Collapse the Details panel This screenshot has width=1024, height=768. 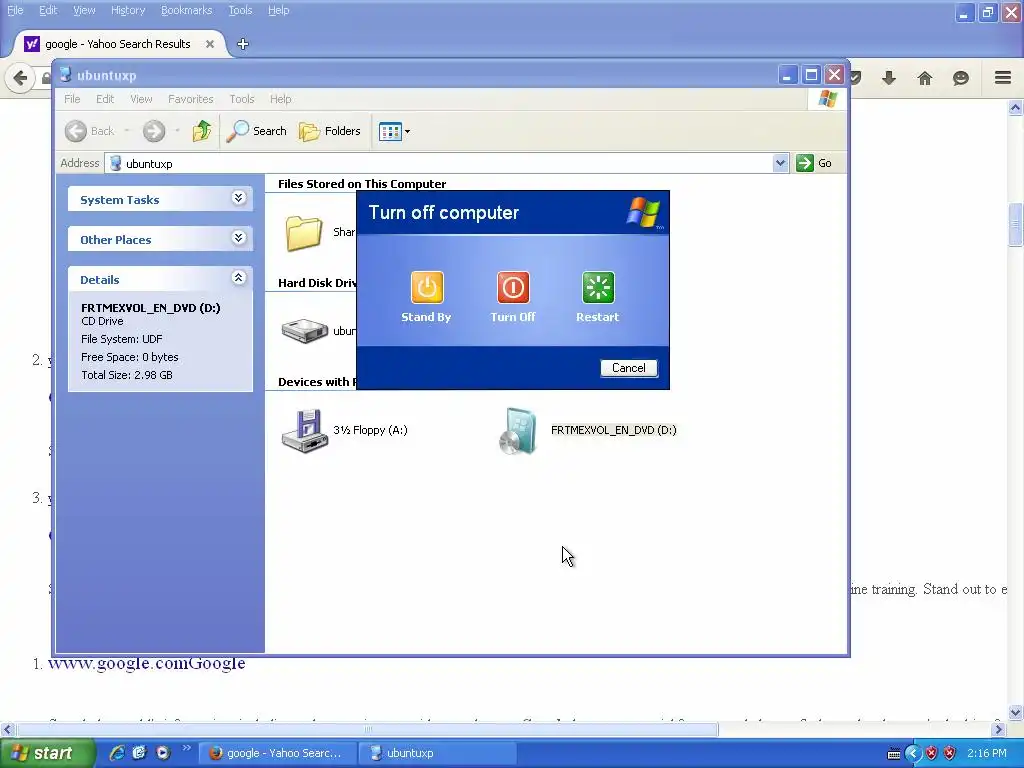(x=238, y=278)
